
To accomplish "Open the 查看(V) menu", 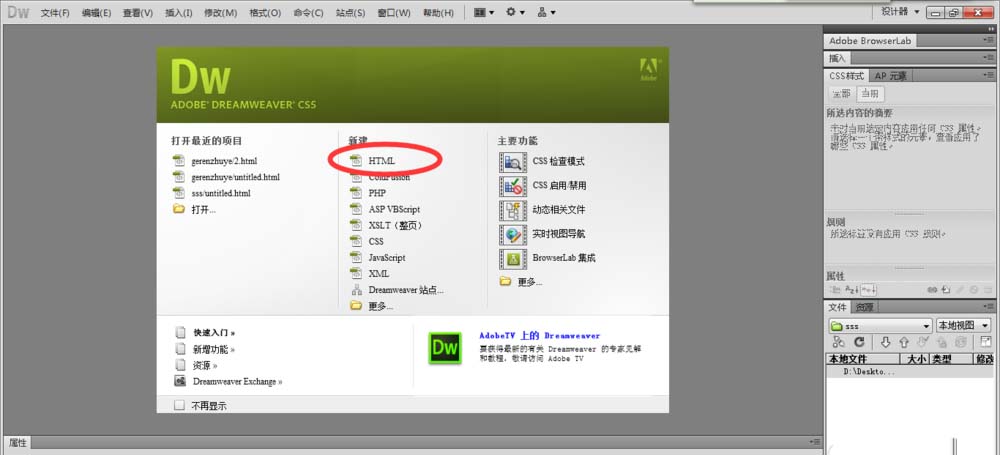I will click(x=138, y=13).
